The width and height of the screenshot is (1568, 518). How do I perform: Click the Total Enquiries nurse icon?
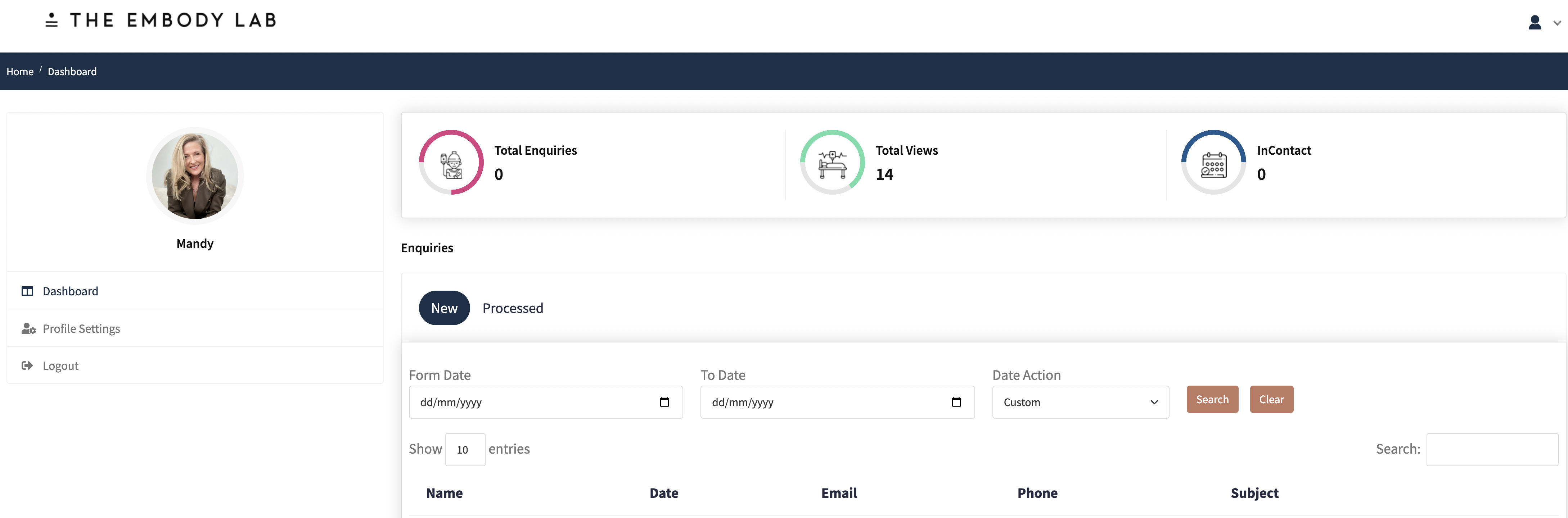pos(450,162)
